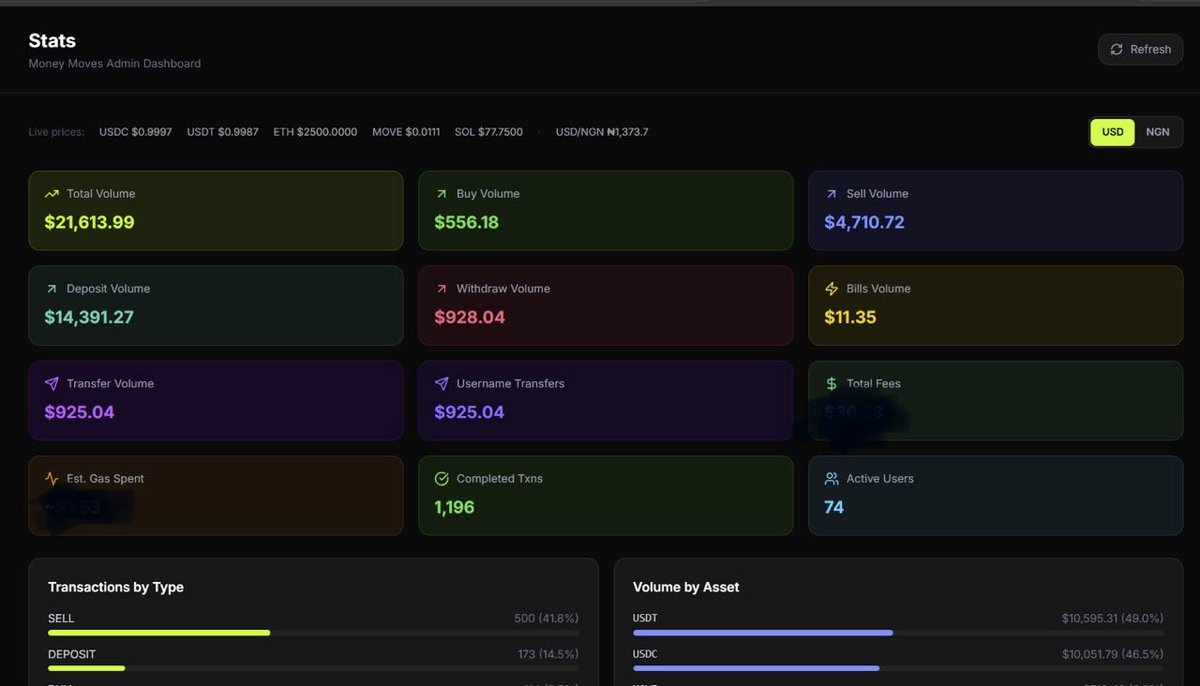Click the USDT $0.9987 live price

coord(223,132)
